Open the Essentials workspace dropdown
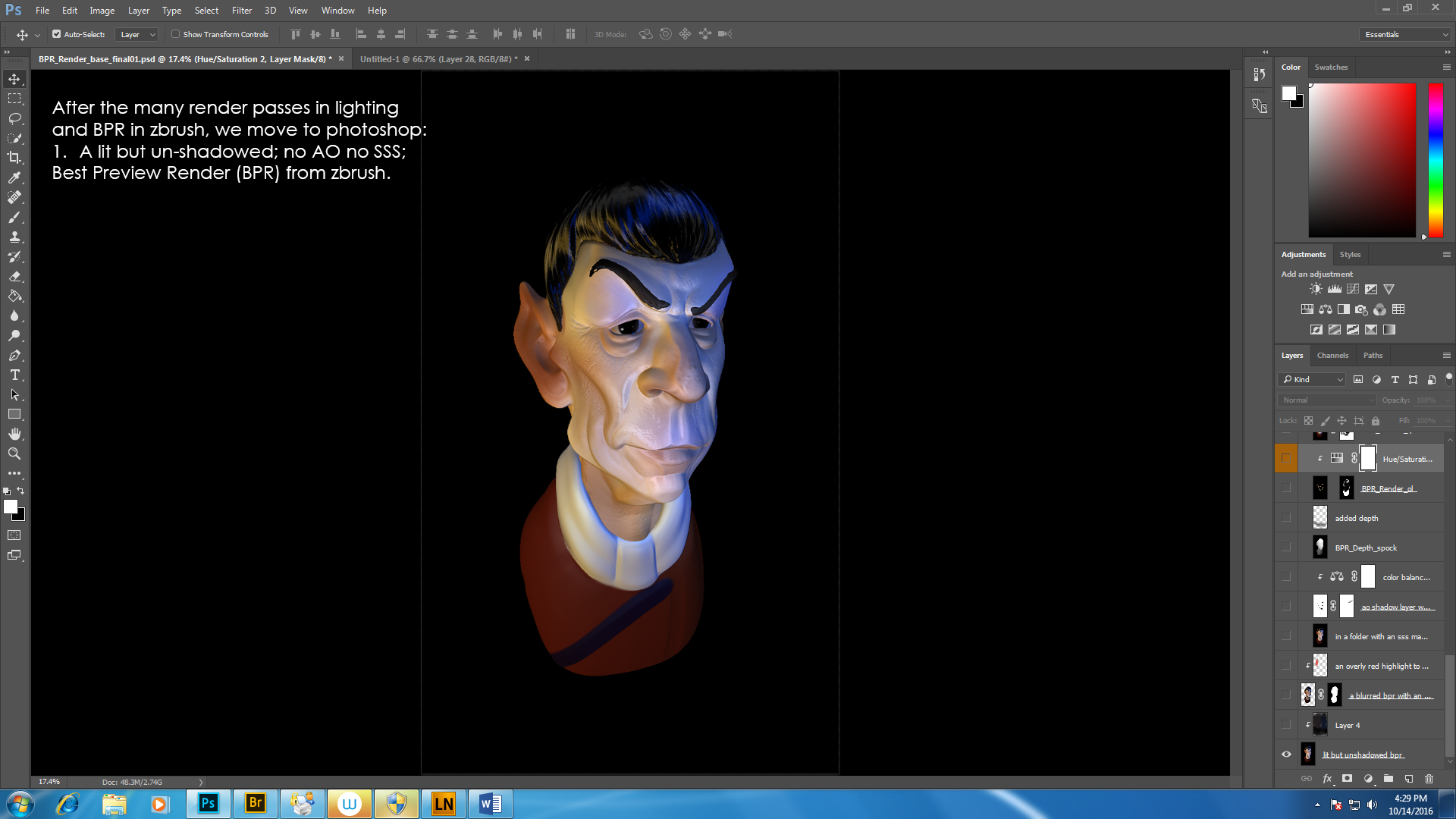The width and height of the screenshot is (1456, 819). click(1405, 34)
